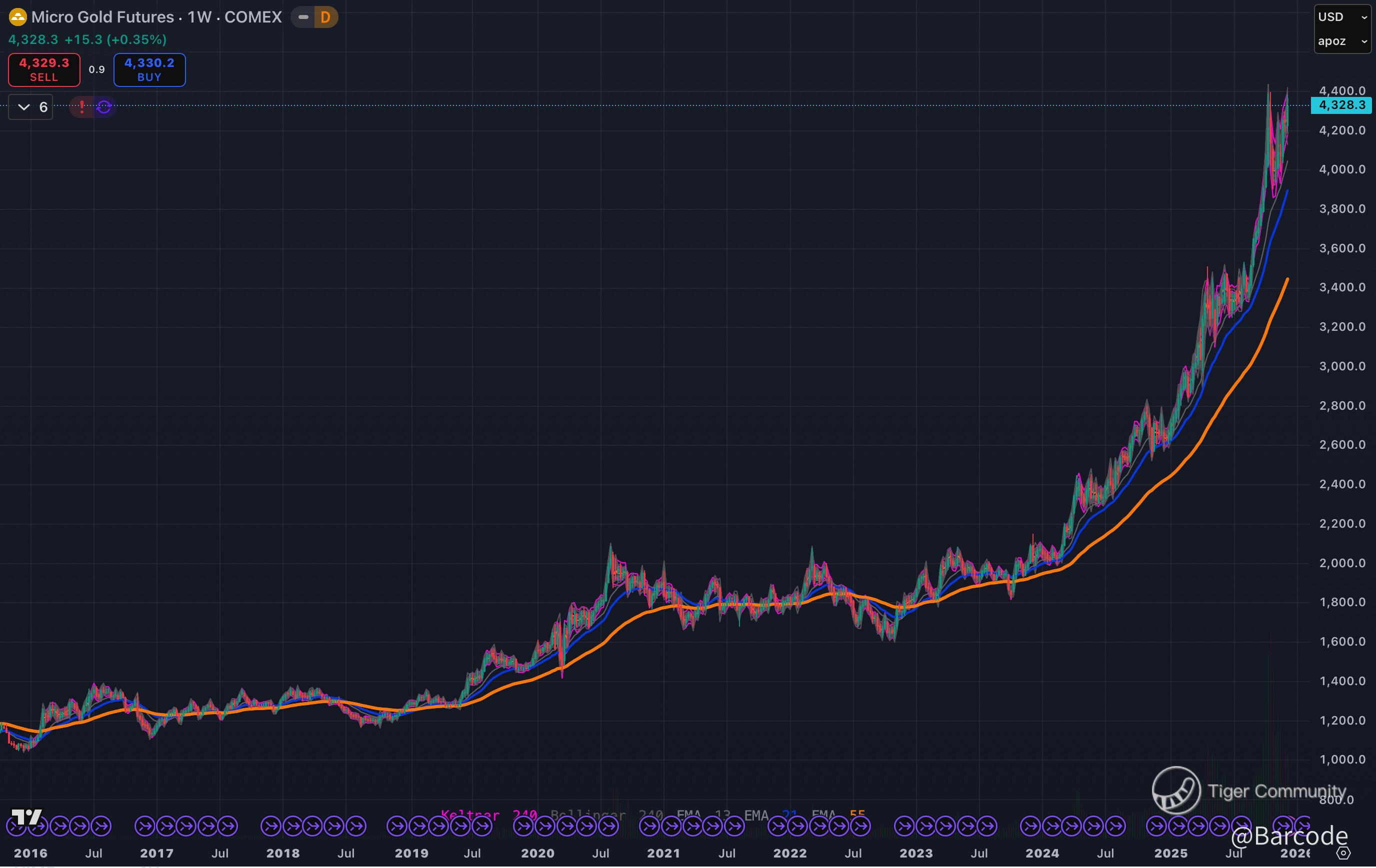Screen dimensions: 1376x868
Task: Click the Micro Gold Futures symbol title
Action: (x=156, y=17)
